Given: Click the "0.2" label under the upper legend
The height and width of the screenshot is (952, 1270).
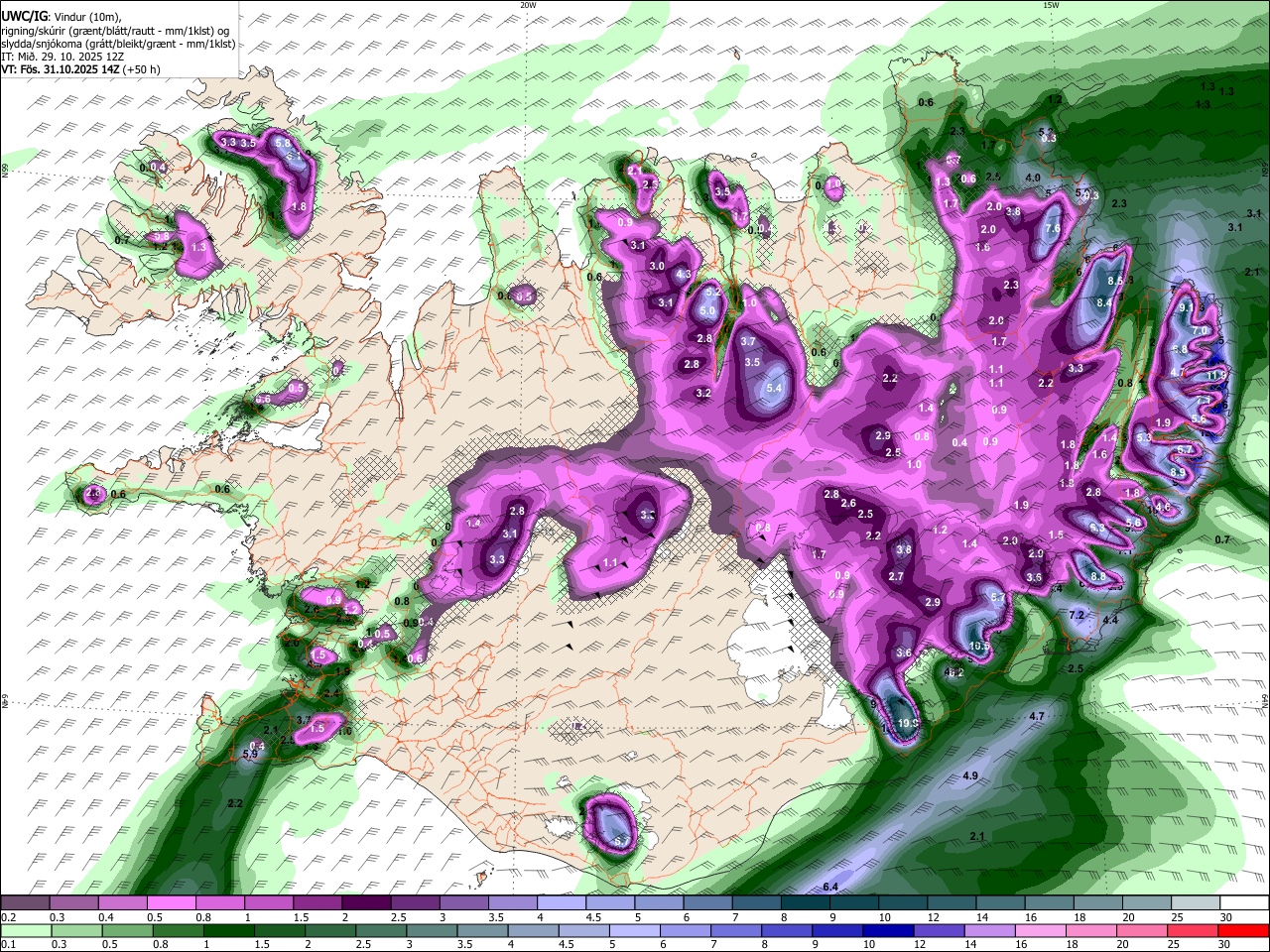Looking at the screenshot, I should (x=7, y=917).
